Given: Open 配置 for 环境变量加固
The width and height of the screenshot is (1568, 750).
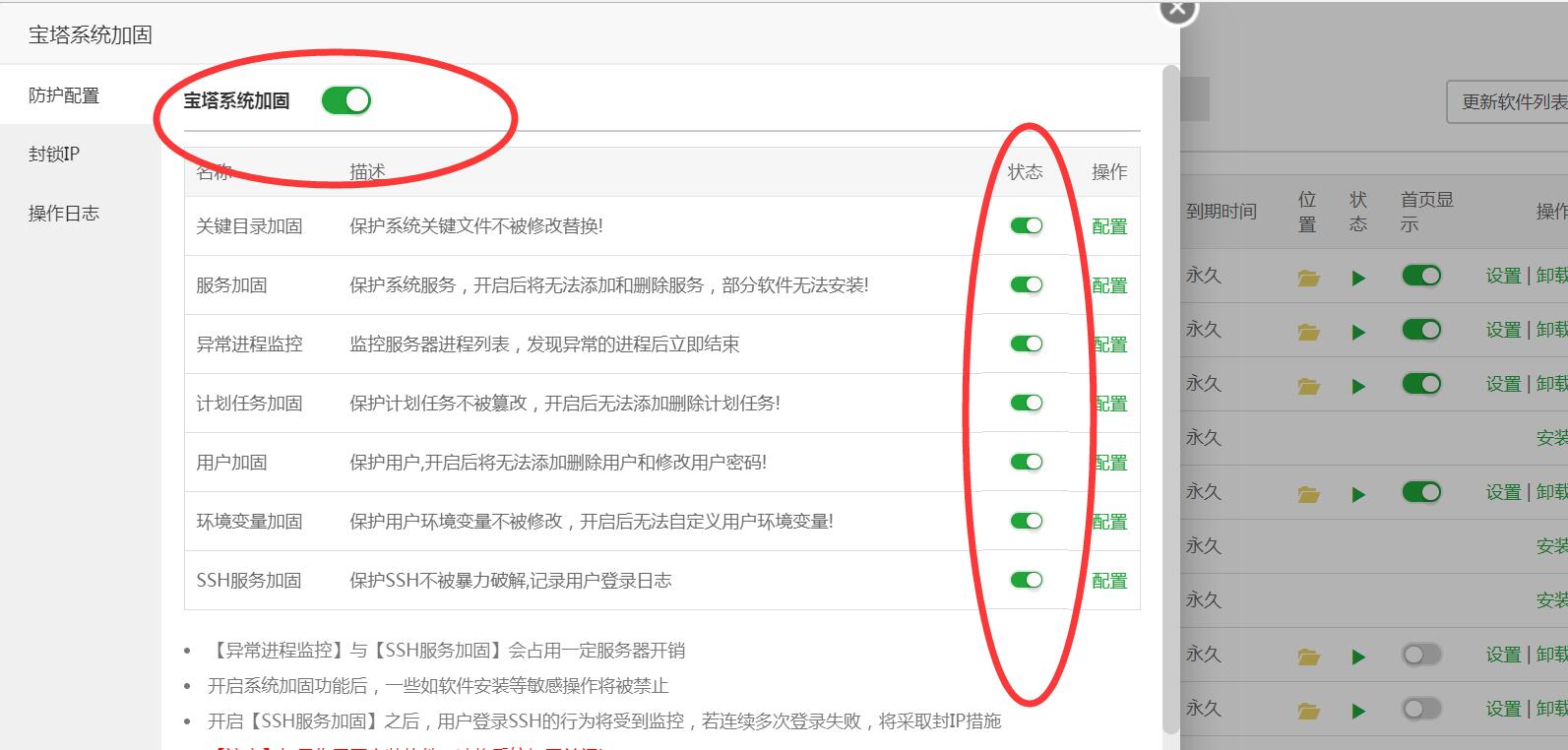Looking at the screenshot, I should click(x=1109, y=522).
